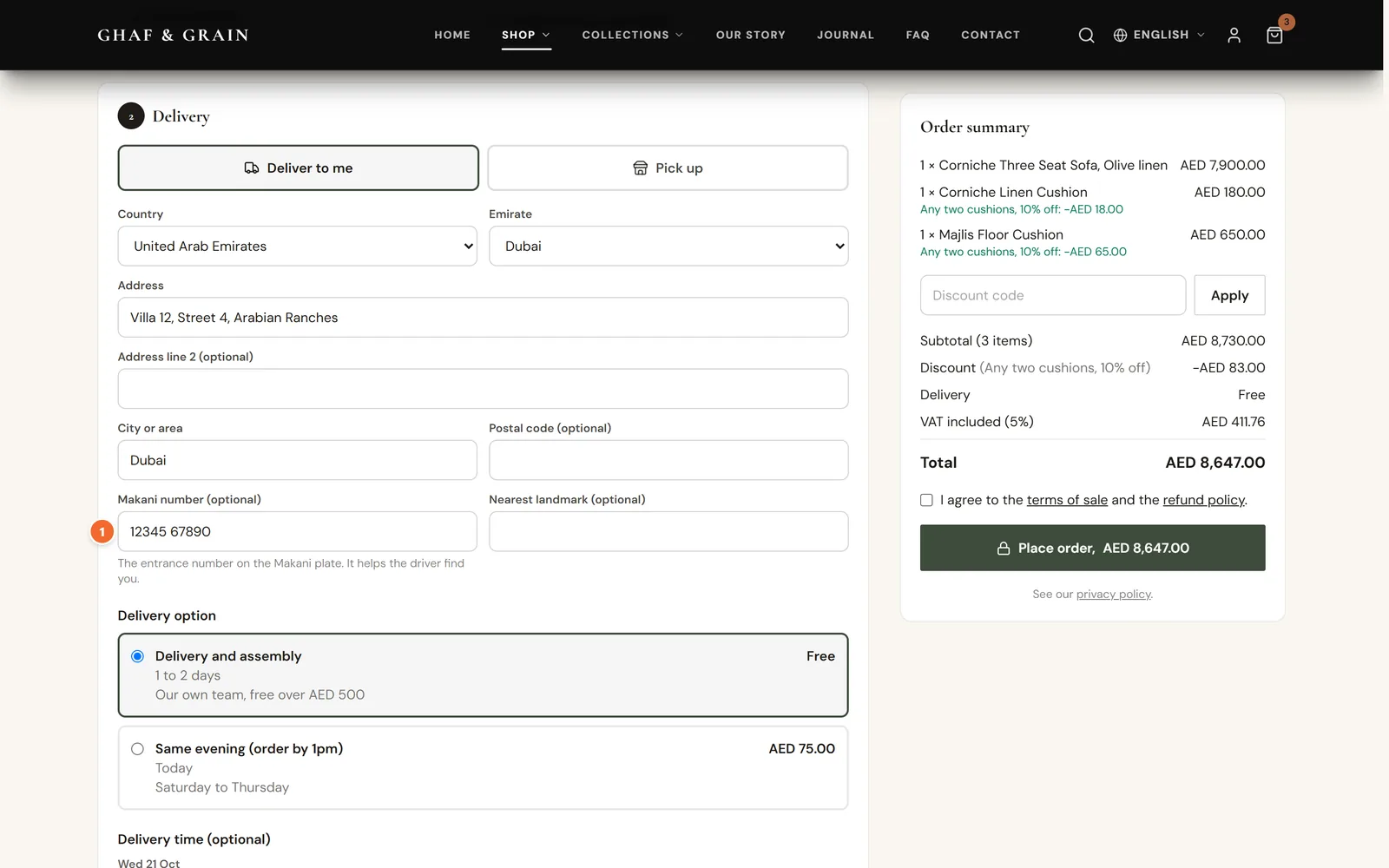Click the globe language icon
The width and height of the screenshot is (1389, 868).
click(1120, 35)
